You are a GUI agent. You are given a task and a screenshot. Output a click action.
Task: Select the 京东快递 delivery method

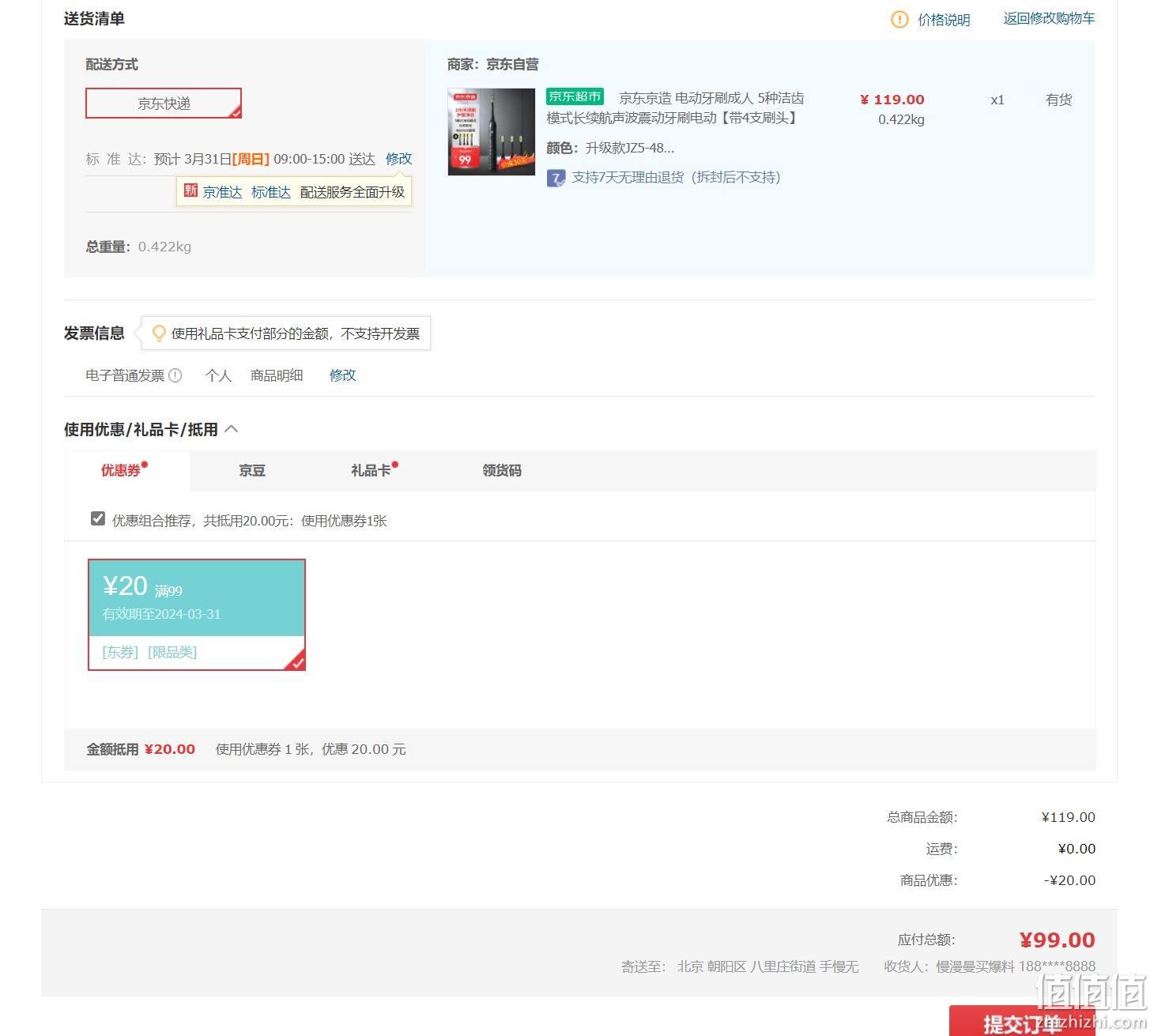click(164, 104)
